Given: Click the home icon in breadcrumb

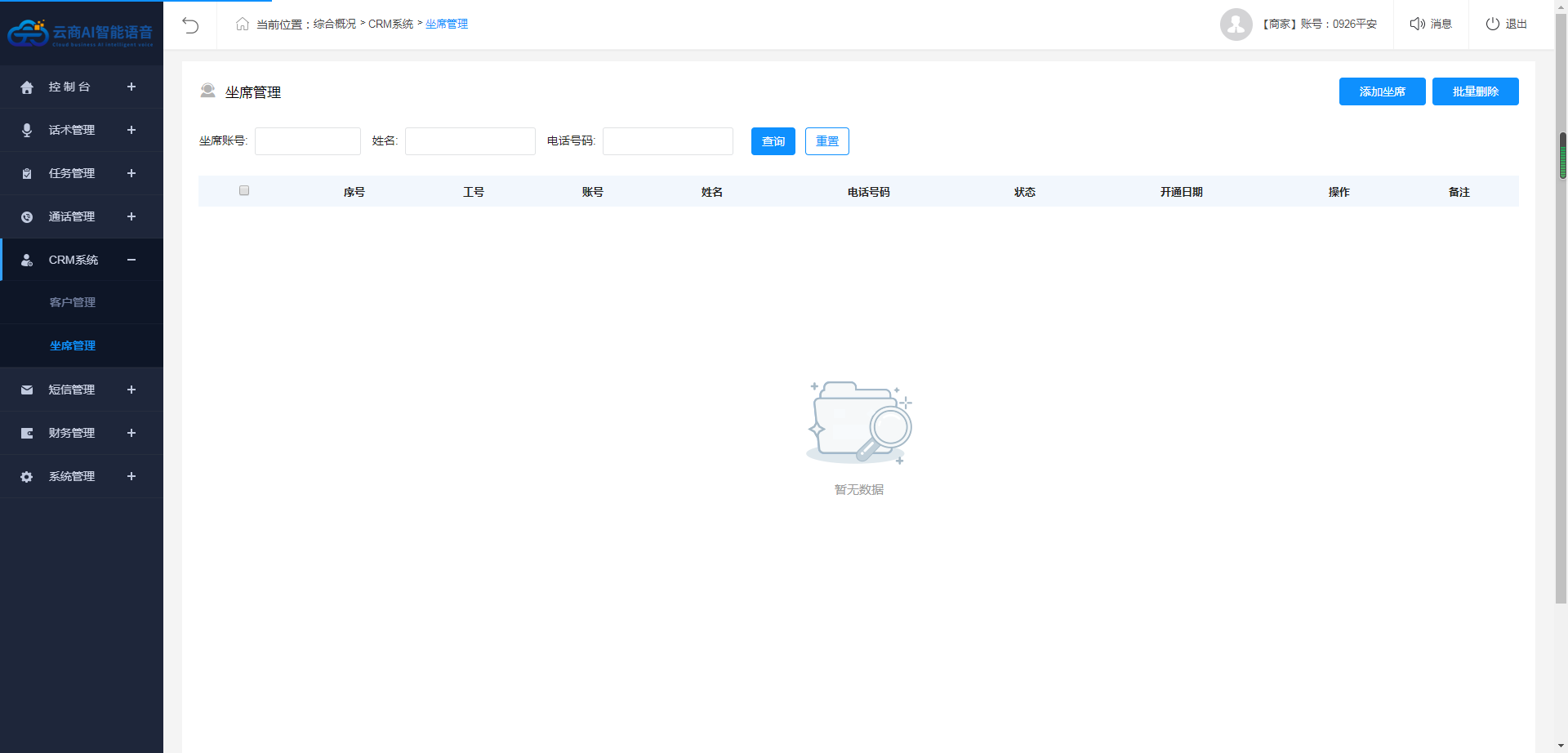Looking at the screenshot, I should click(243, 24).
